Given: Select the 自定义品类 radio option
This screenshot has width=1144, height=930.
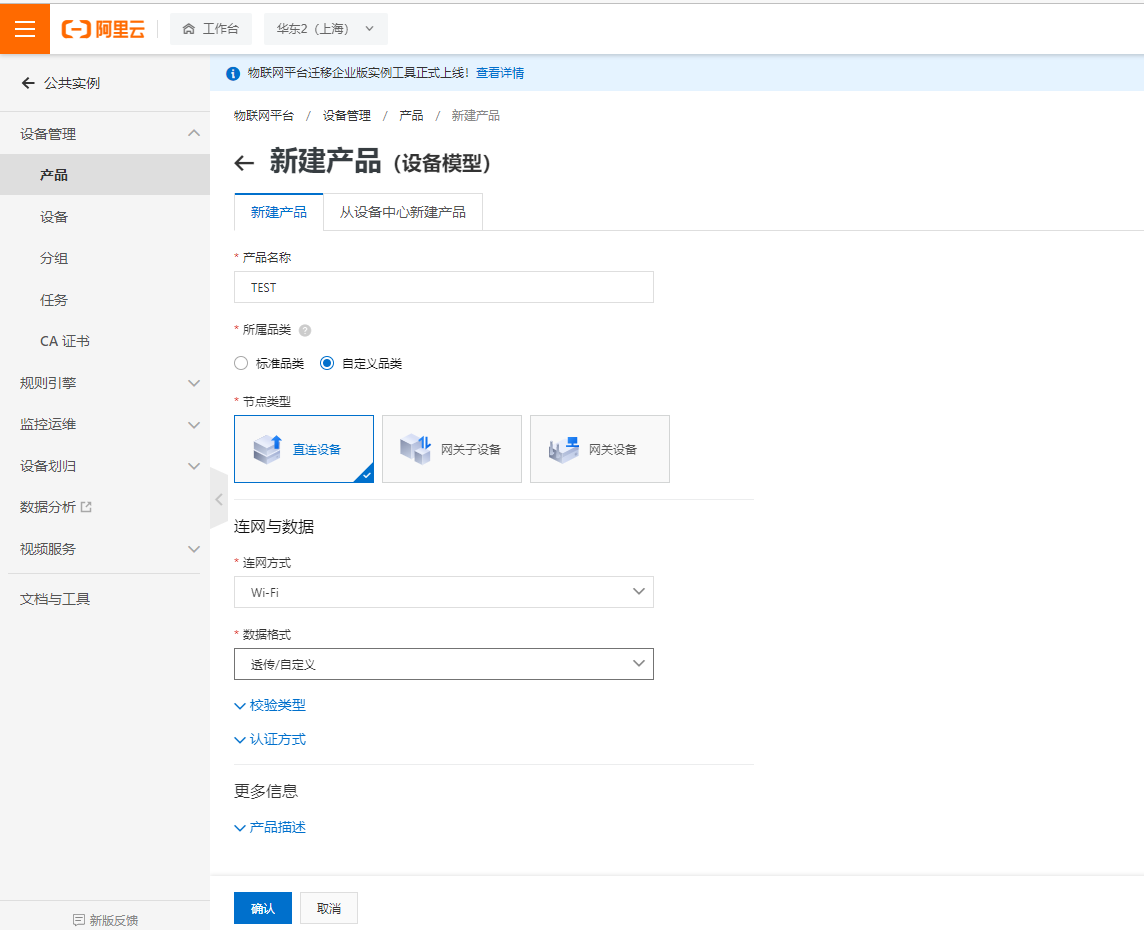Looking at the screenshot, I should (326, 363).
